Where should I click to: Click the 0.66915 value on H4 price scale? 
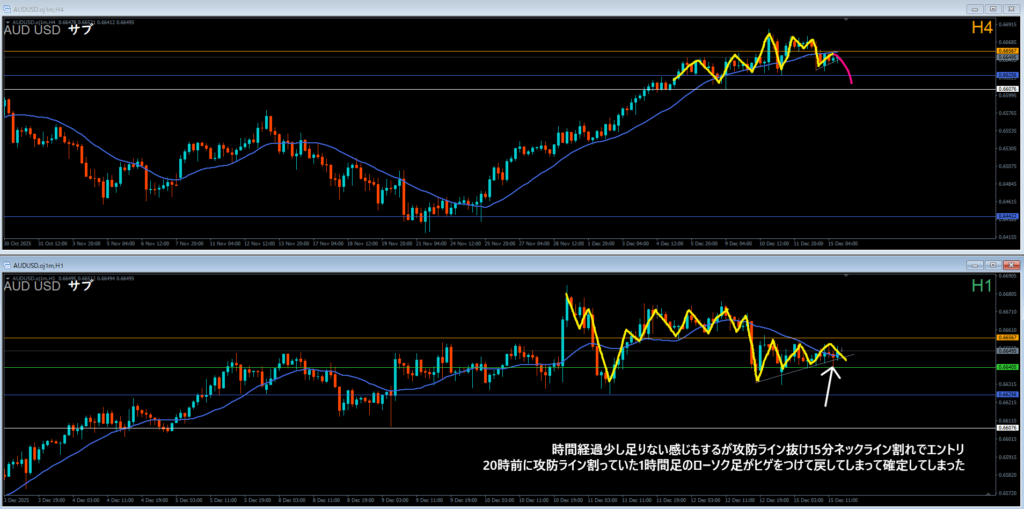[x=1007, y=25]
